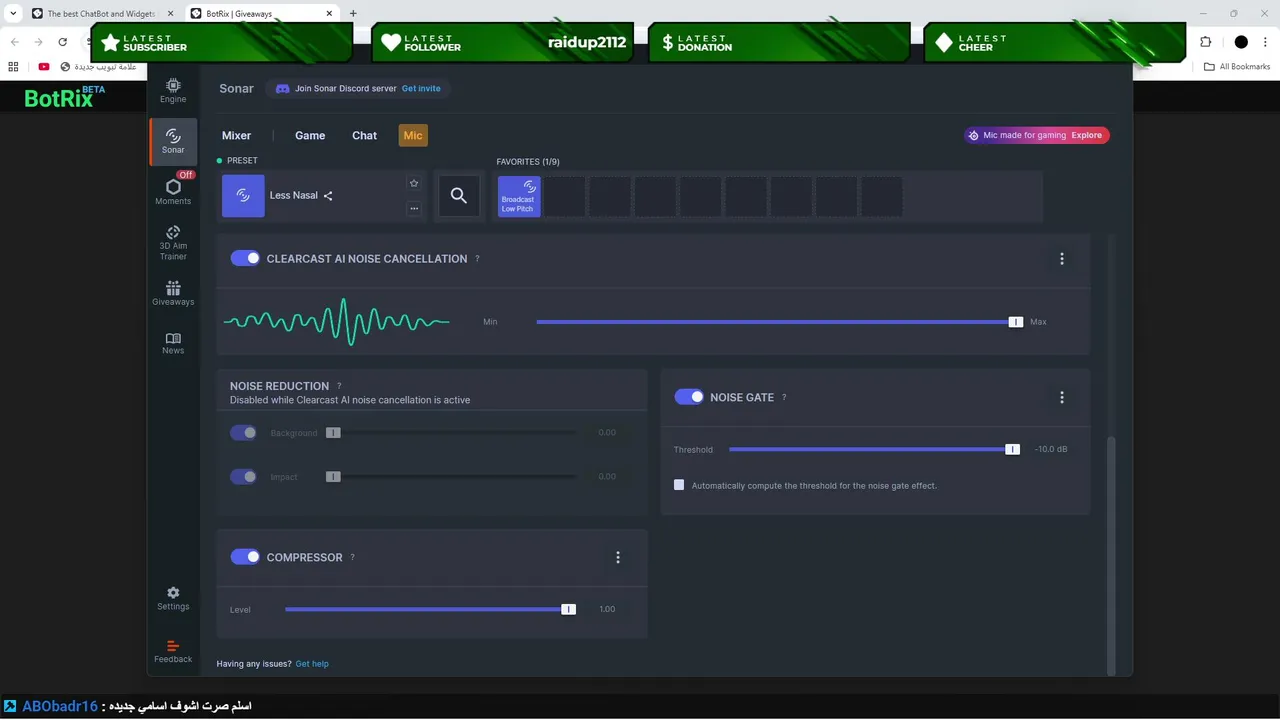This screenshot has width=1280, height=720.
Task: Click Explore on Mic made for gaming
Action: [1086, 135]
